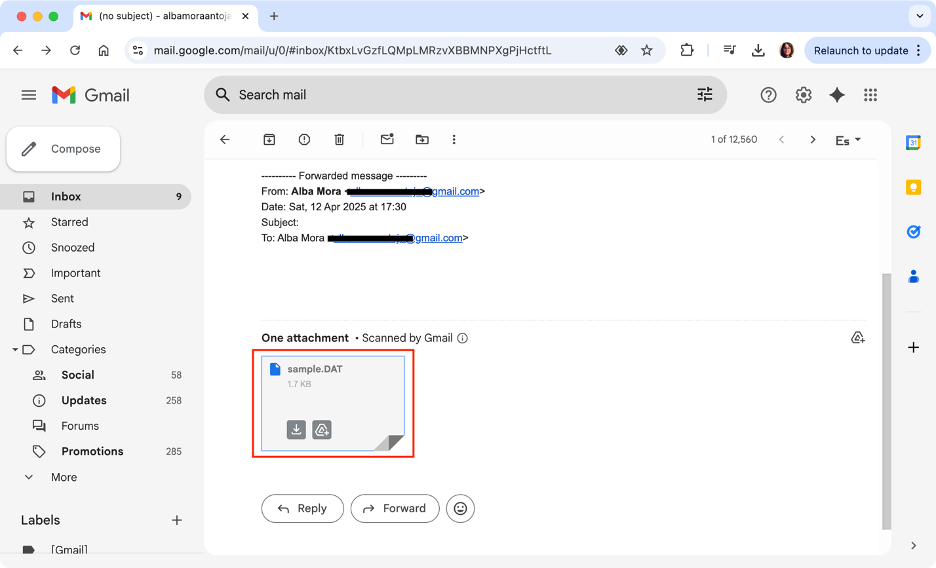Open Google Keep side panel
The width and height of the screenshot is (936, 568).
tap(913, 187)
